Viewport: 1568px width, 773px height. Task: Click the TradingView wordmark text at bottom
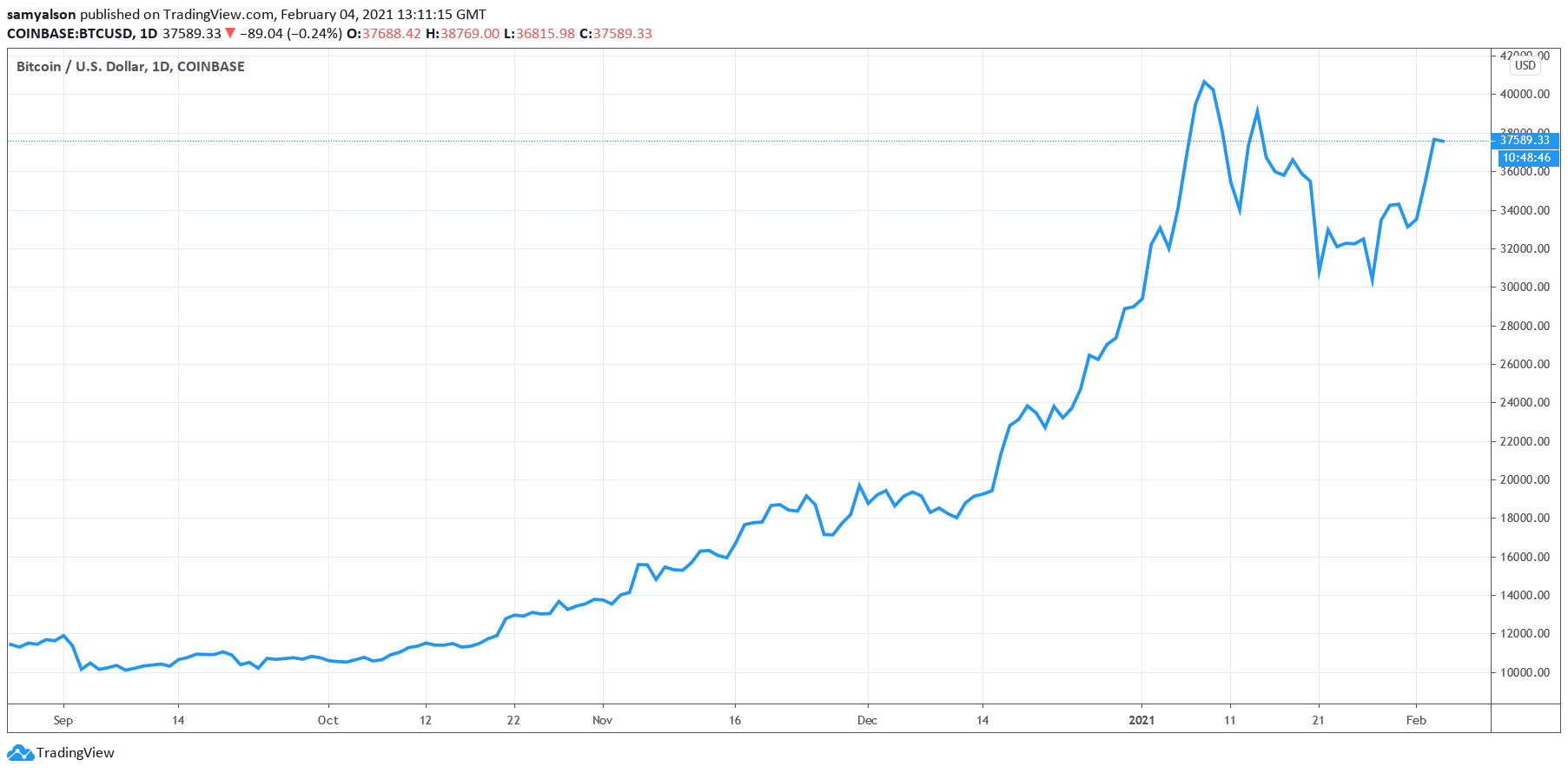(75, 753)
